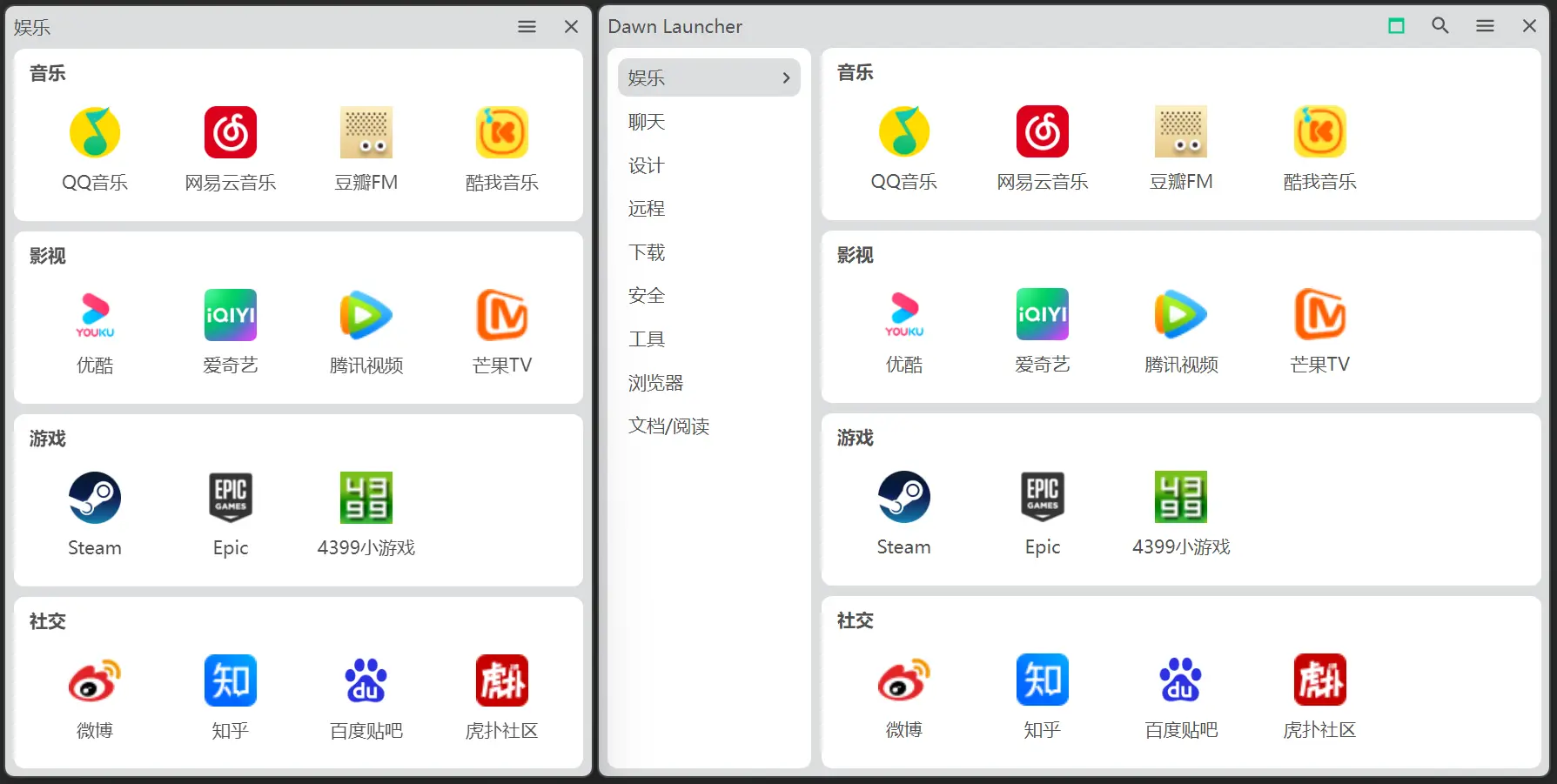Launch 爱奇艺 in the 娱乐 window
Viewport: 1557px width, 784px height.
(x=231, y=331)
